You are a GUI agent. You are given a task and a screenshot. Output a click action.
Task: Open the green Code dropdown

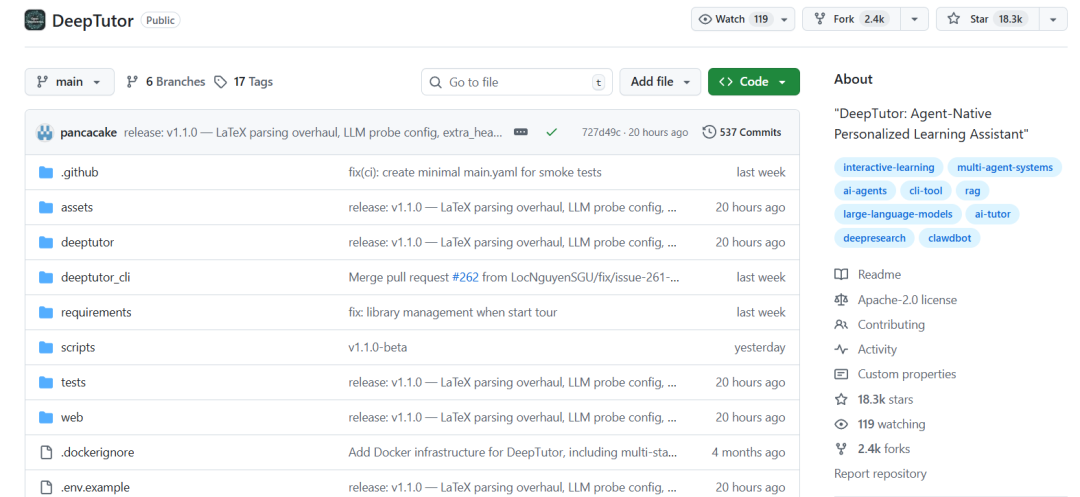pos(754,82)
